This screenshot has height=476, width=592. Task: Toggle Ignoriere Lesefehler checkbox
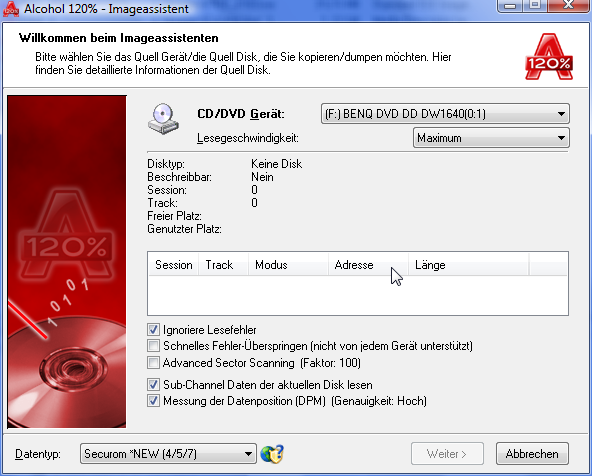(153, 330)
